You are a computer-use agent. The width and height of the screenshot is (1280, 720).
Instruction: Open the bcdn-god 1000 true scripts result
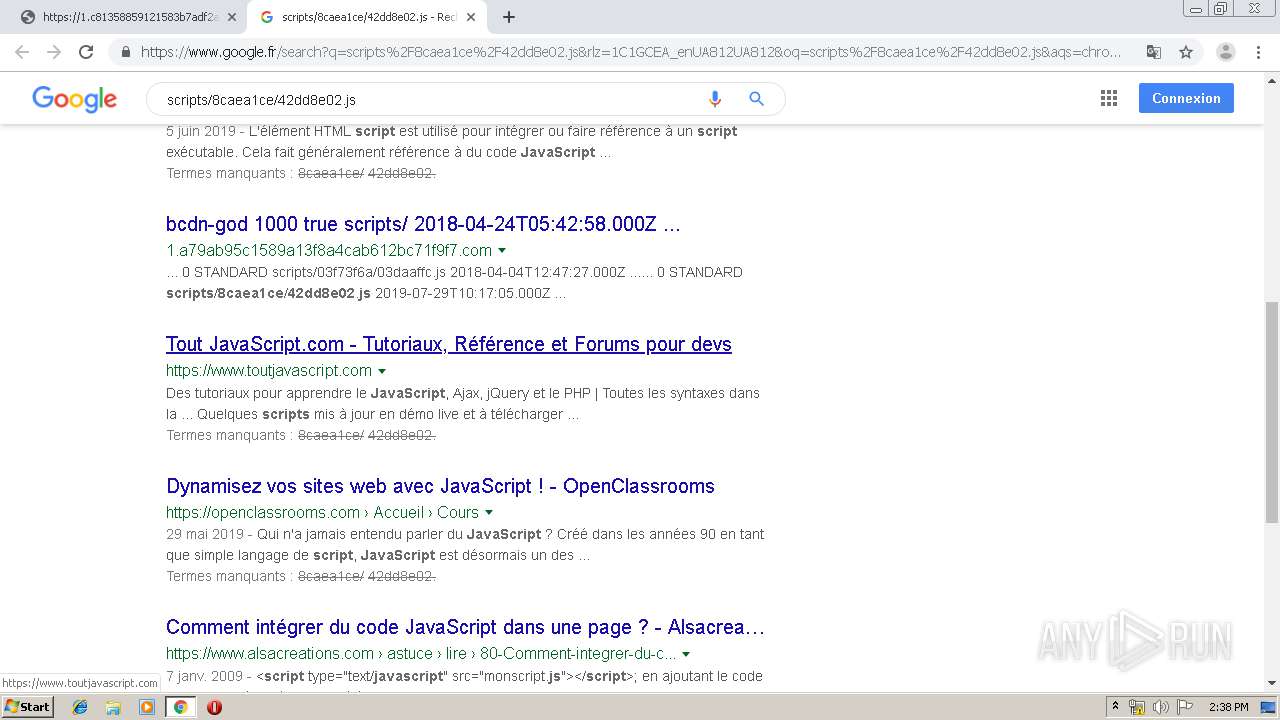[x=423, y=224]
